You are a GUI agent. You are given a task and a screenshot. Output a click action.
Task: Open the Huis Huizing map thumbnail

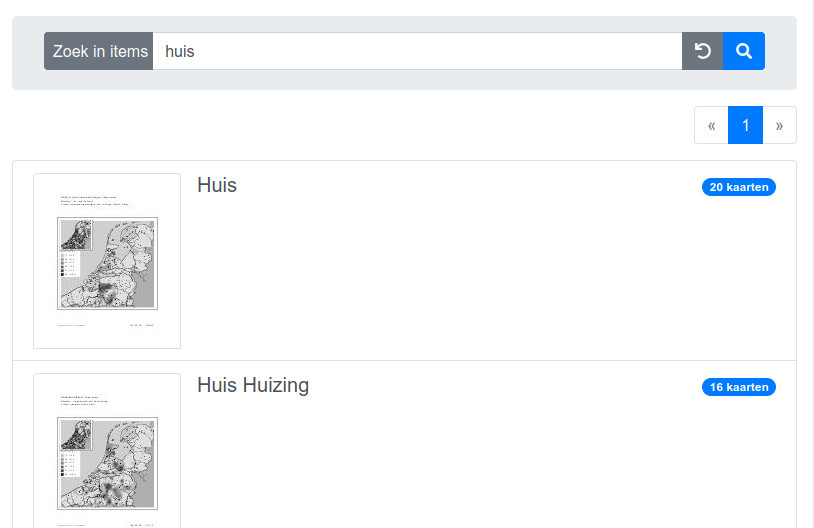coord(107,451)
